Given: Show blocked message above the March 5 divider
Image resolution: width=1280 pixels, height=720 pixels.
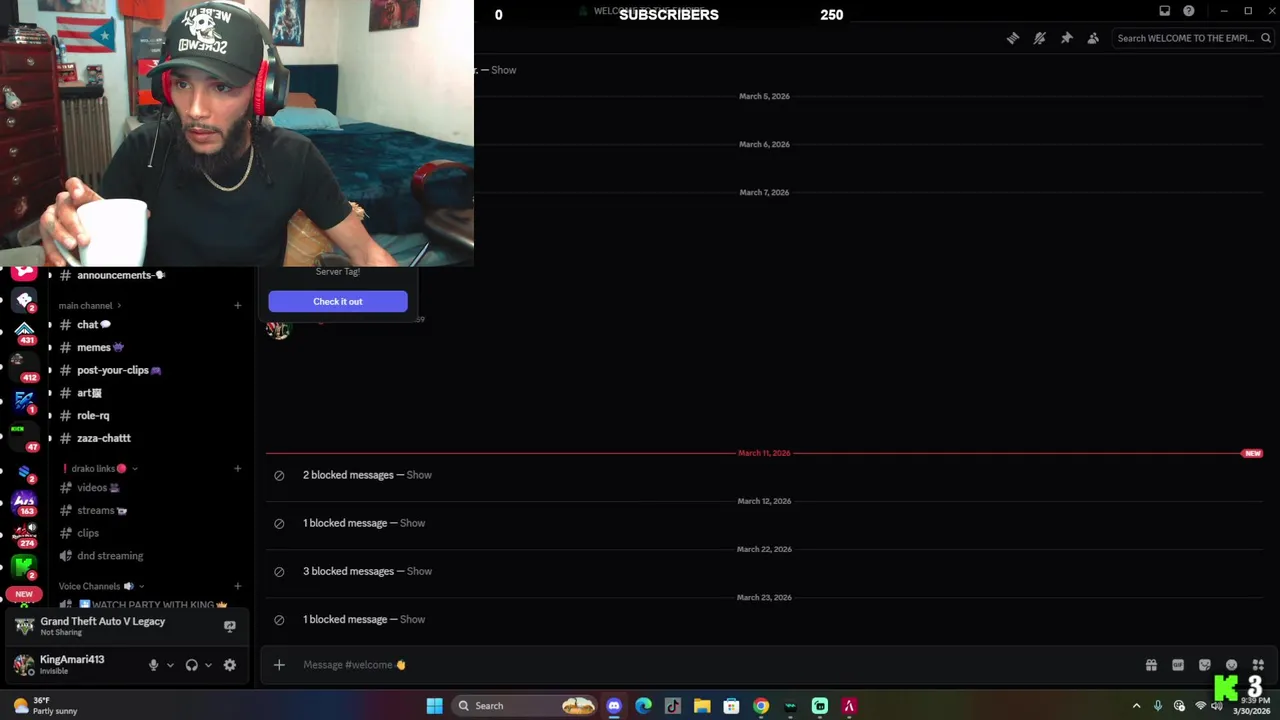Looking at the screenshot, I should (503, 70).
